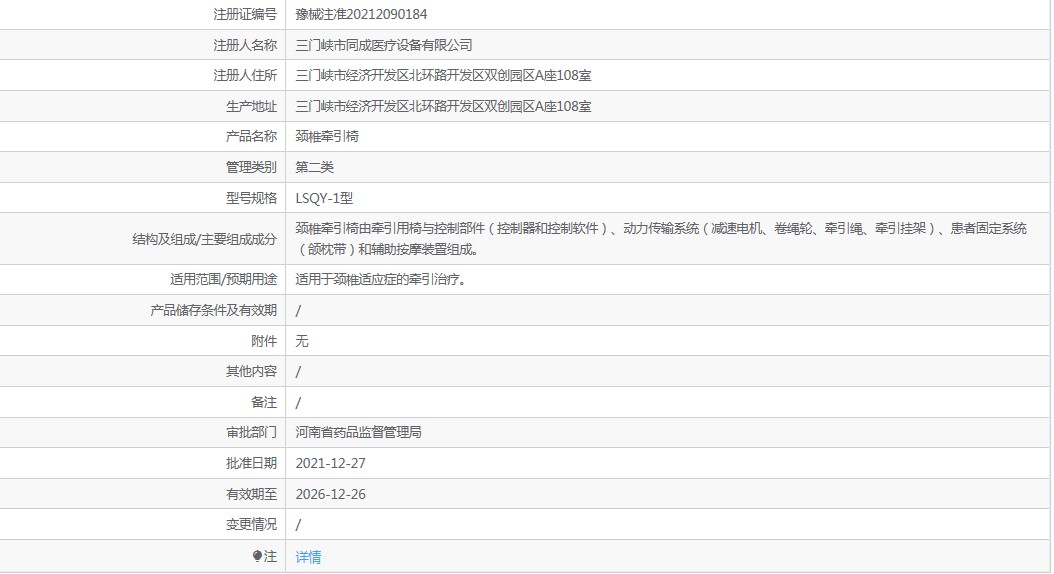Click the 结构及组成/主要组成成分 label
The width and height of the screenshot is (1054, 574).
pos(204,239)
